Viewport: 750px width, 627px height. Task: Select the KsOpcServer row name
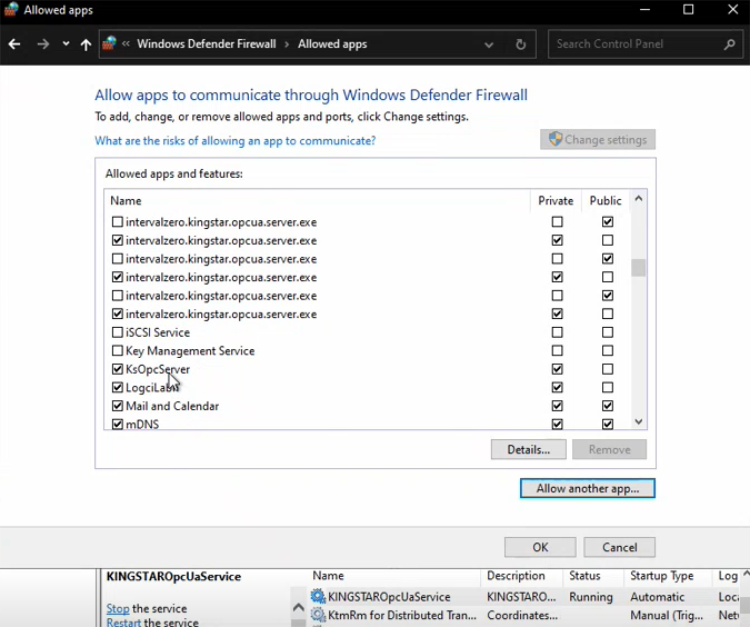pos(157,369)
